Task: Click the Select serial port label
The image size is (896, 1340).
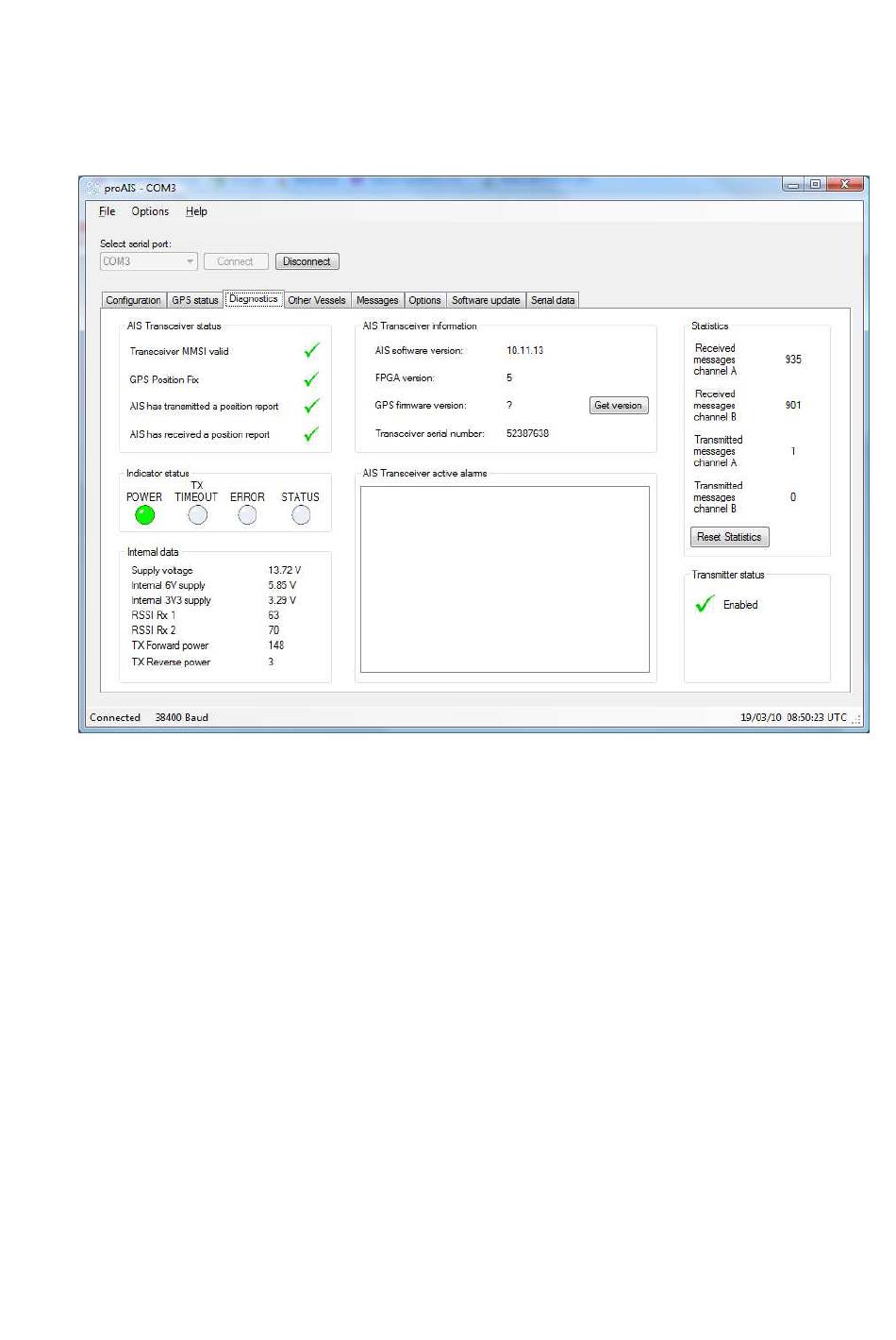Action: 136,243
